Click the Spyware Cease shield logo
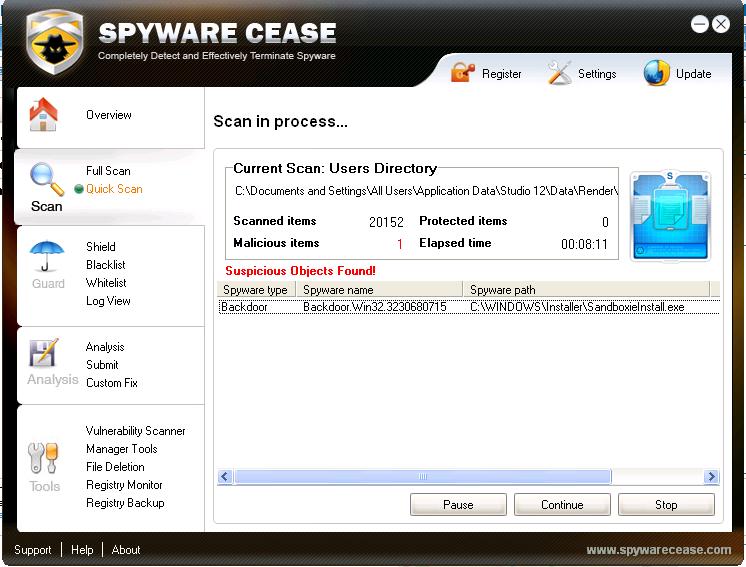Screen dimensions: 746x567 coord(55,41)
